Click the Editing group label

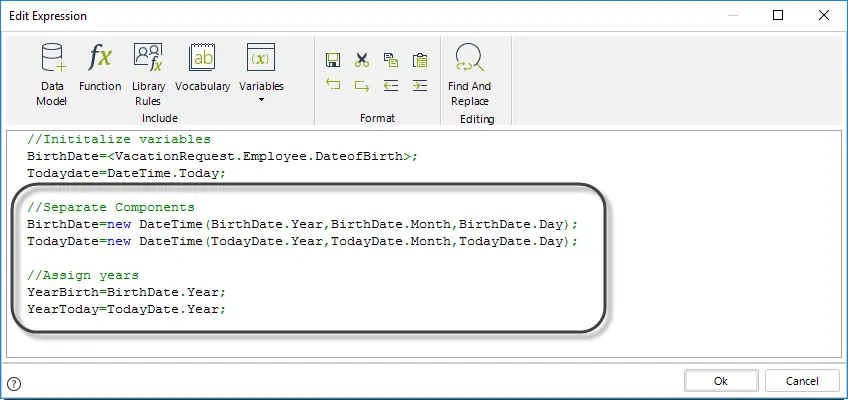click(x=477, y=119)
